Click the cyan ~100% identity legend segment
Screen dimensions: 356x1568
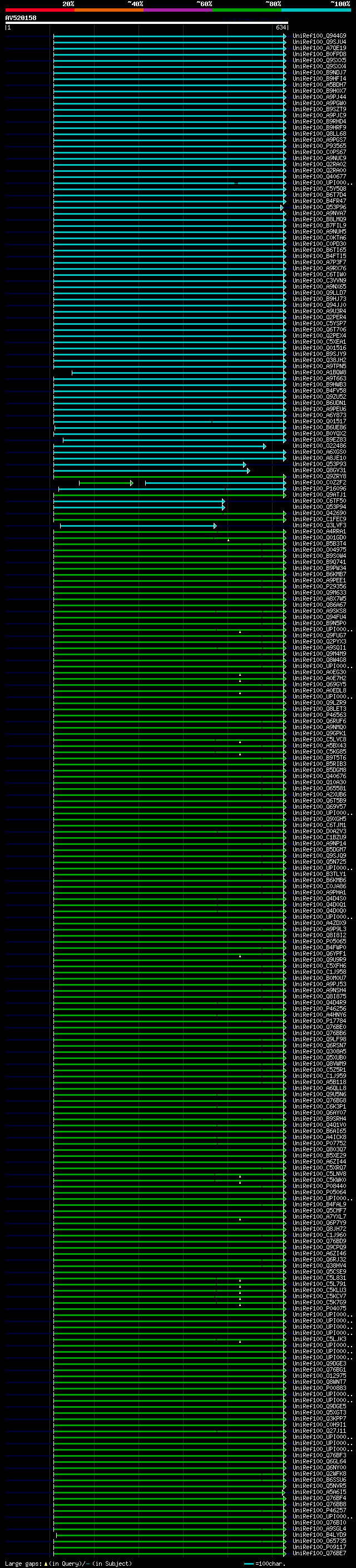(x=316, y=11)
